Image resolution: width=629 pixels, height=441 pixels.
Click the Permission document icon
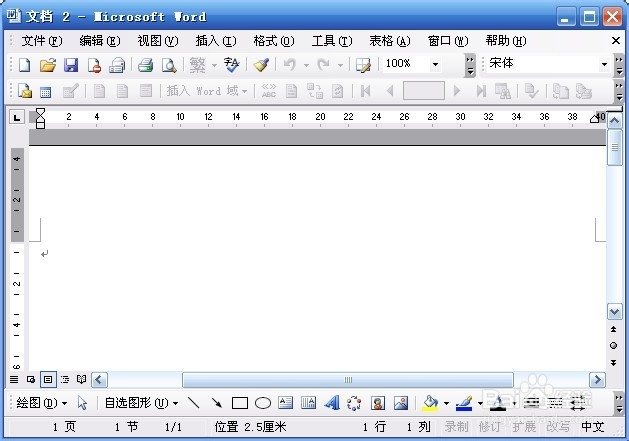[x=94, y=65]
